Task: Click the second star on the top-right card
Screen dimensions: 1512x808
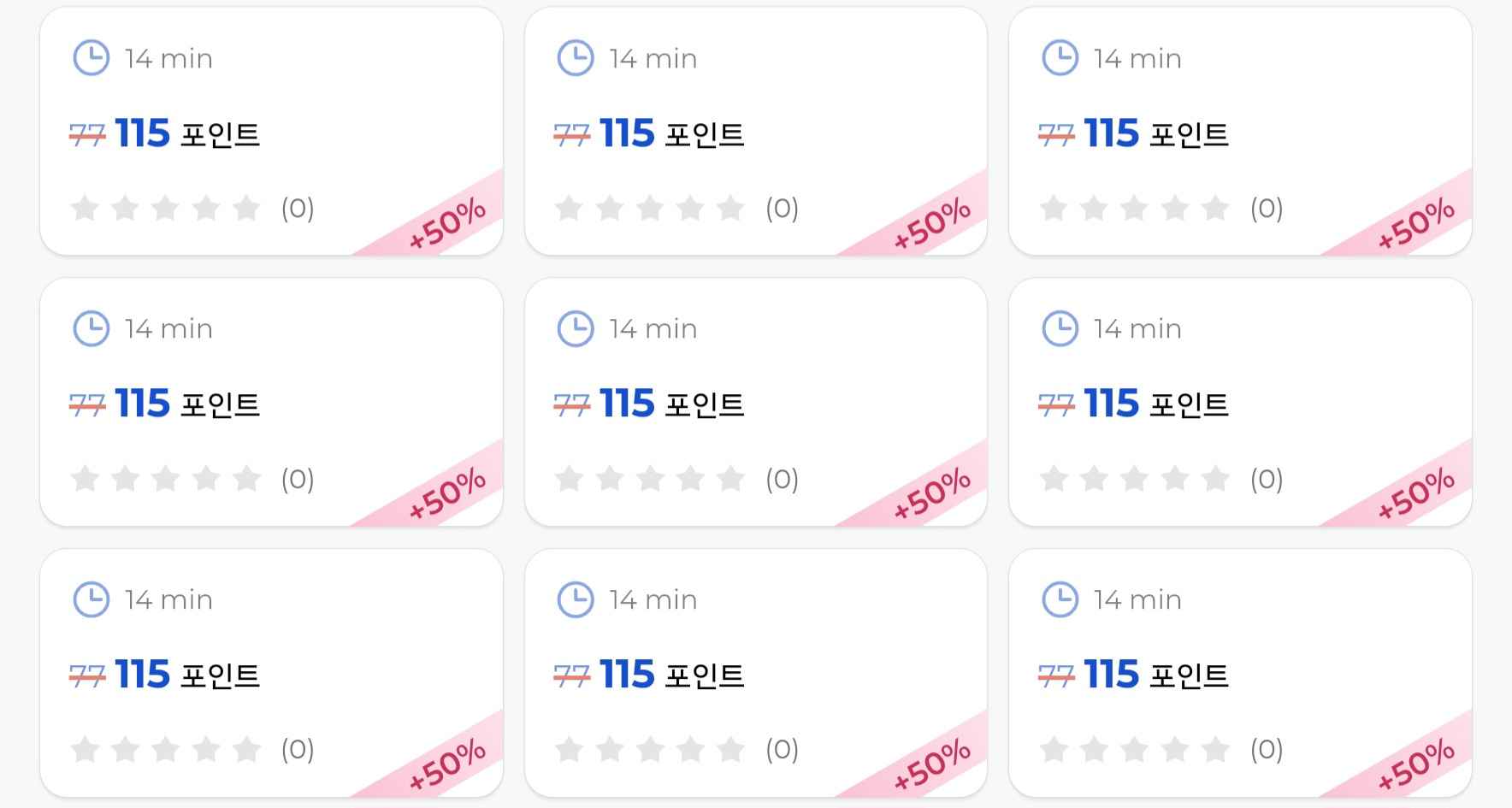Action: 1093,208
